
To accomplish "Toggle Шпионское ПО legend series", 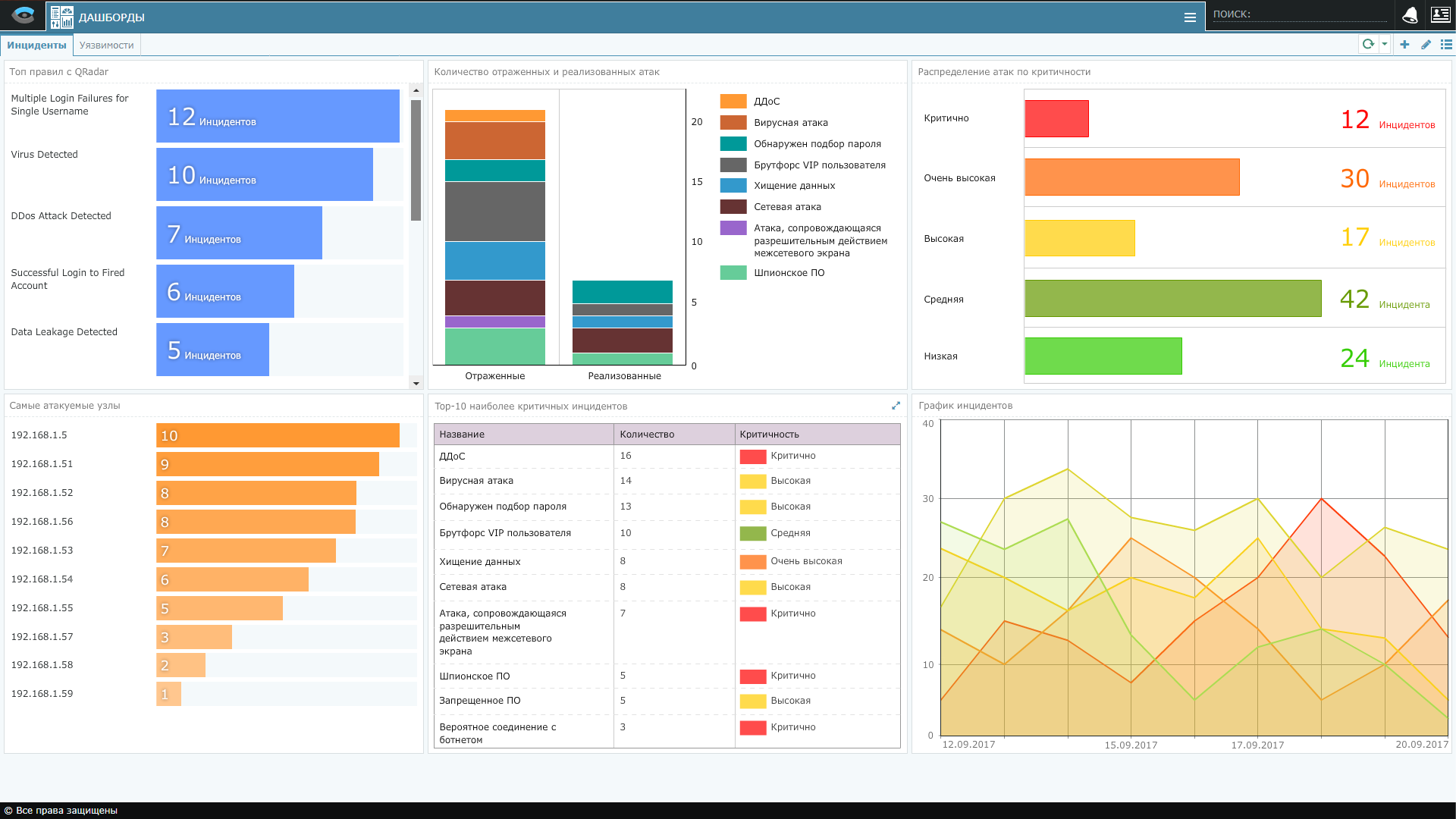I will [x=789, y=273].
